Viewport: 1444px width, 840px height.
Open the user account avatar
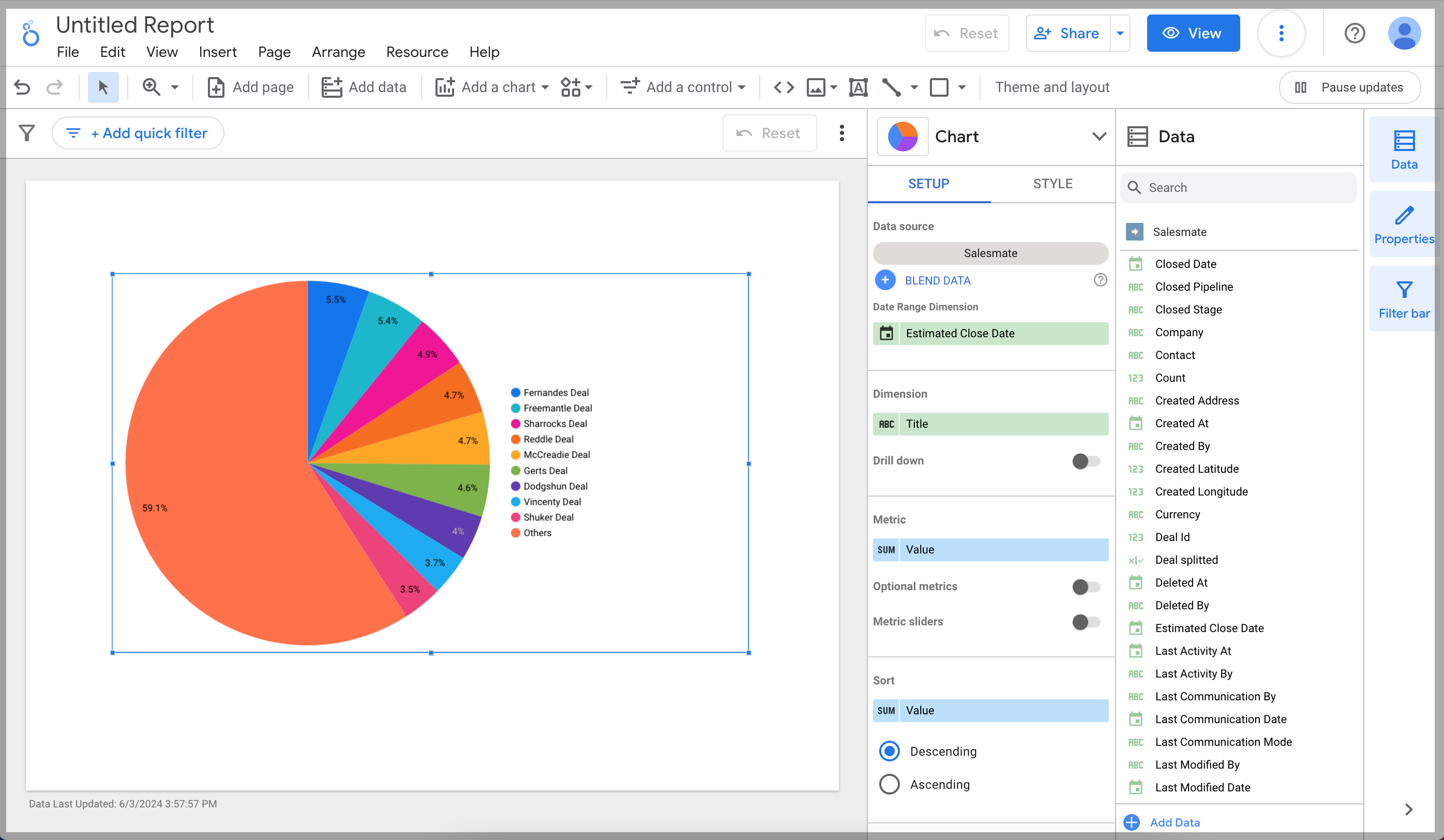click(x=1404, y=33)
